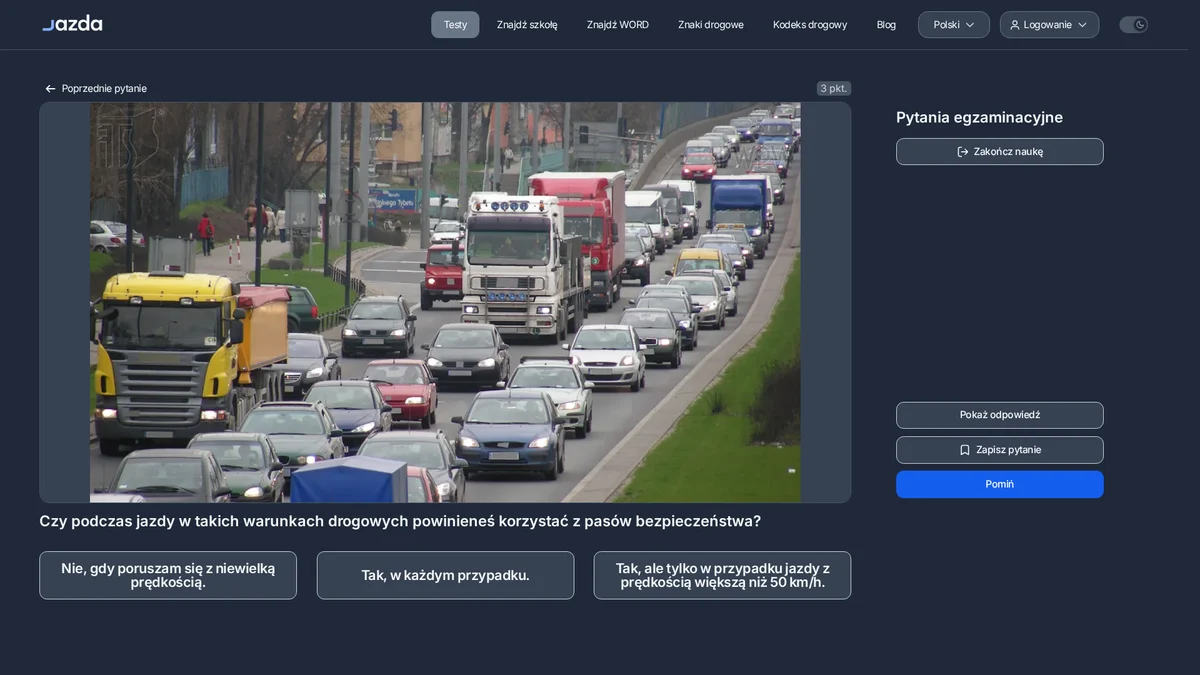1200x675 pixels.
Task: Click the seat belt question text
Action: click(x=400, y=521)
